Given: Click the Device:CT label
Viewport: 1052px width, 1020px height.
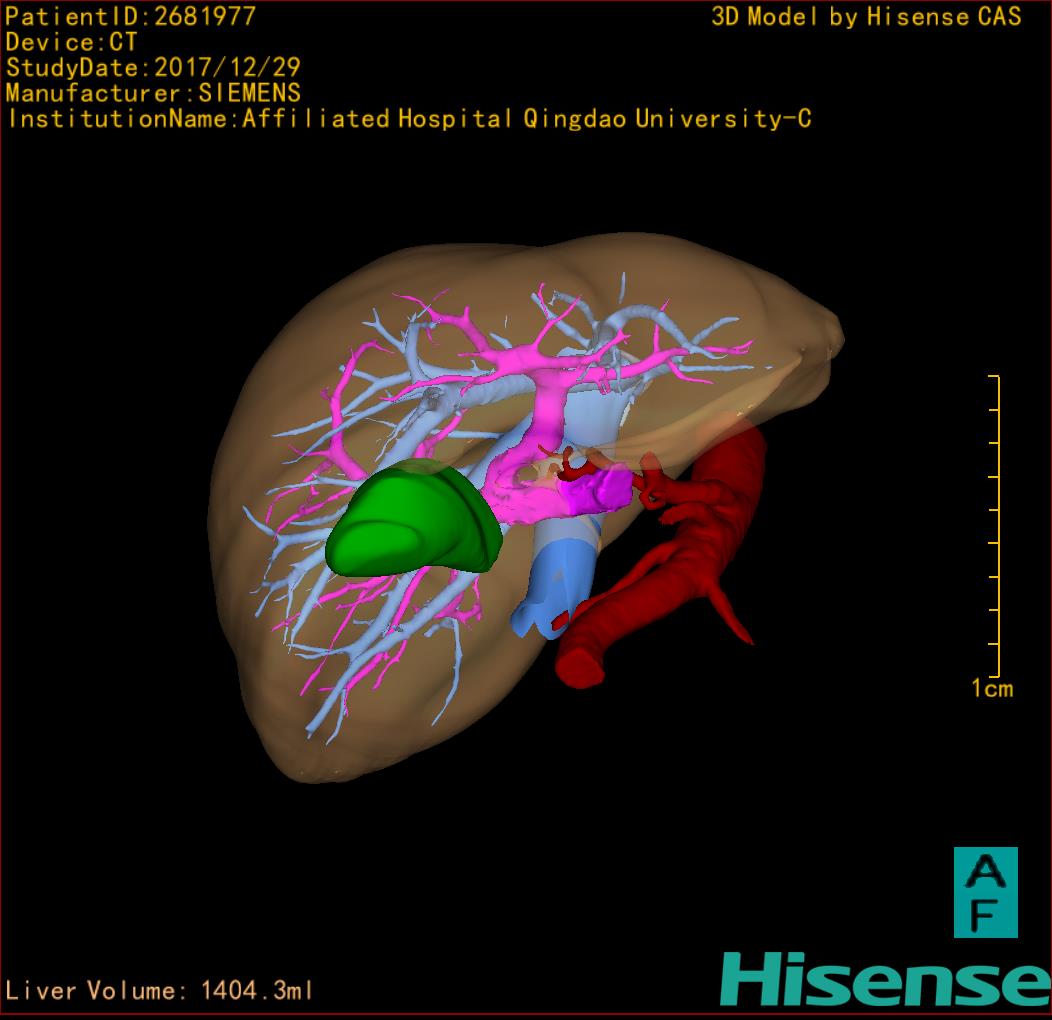Looking at the screenshot, I should coord(71,42).
